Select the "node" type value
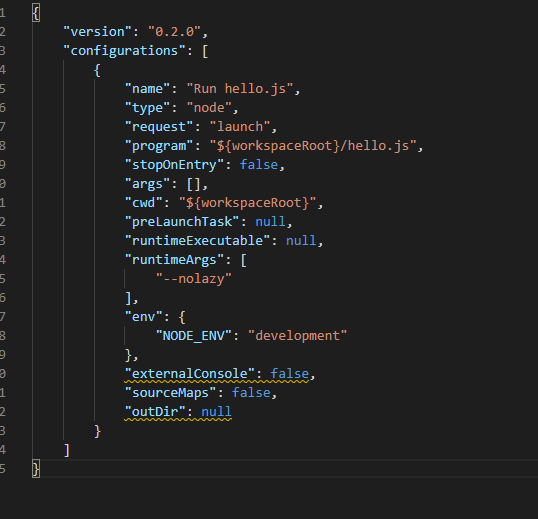 point(209,108)
